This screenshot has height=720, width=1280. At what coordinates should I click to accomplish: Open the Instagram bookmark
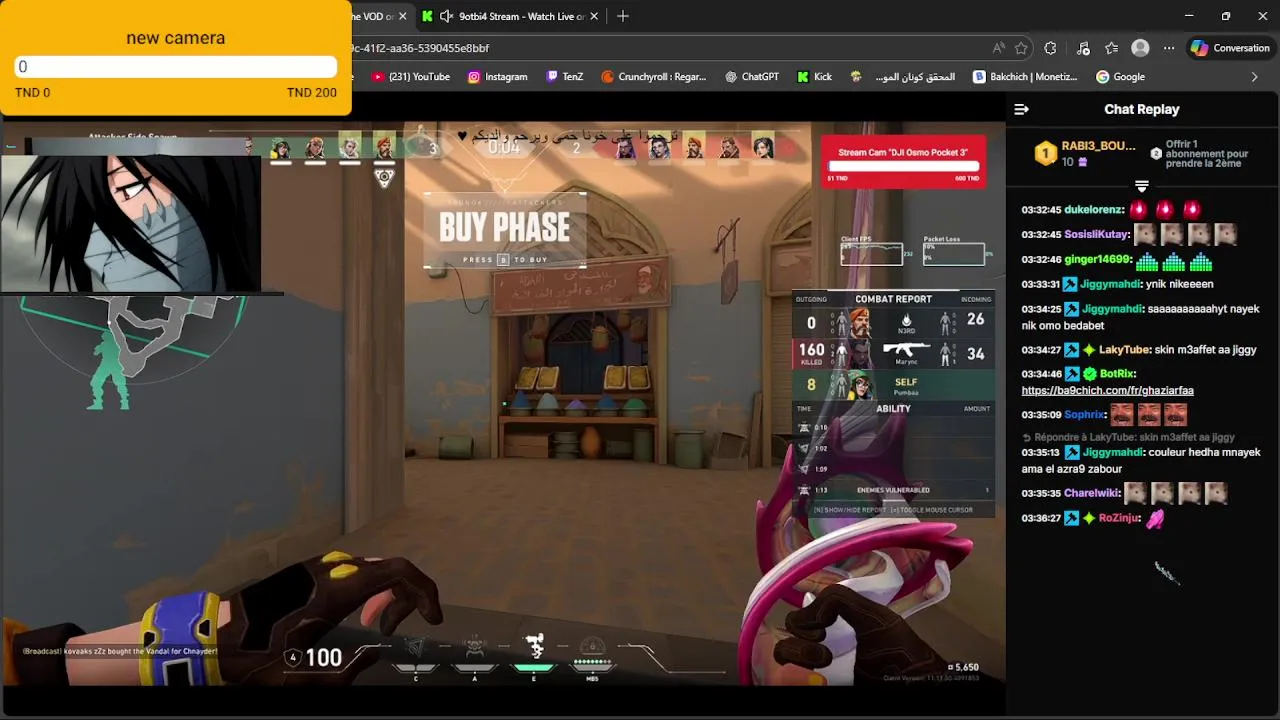pyautogui.click(x=497, y=77)
